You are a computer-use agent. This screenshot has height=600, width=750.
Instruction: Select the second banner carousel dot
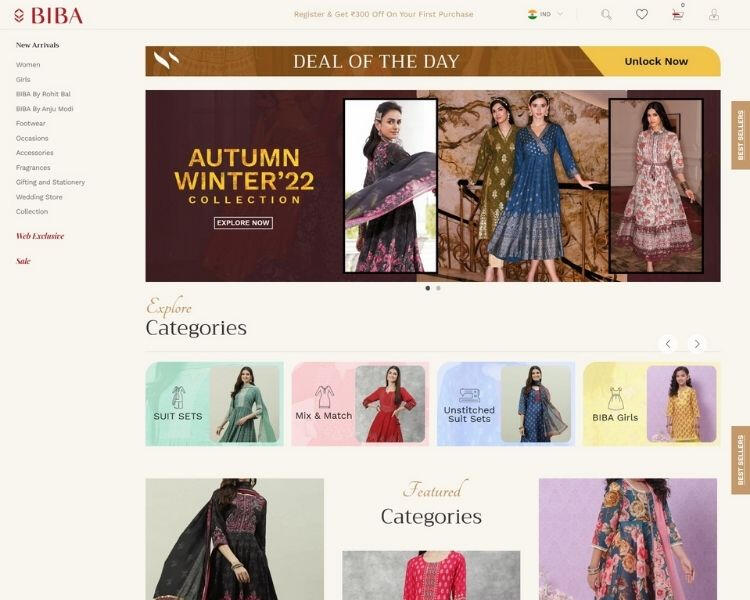[438, 288]
